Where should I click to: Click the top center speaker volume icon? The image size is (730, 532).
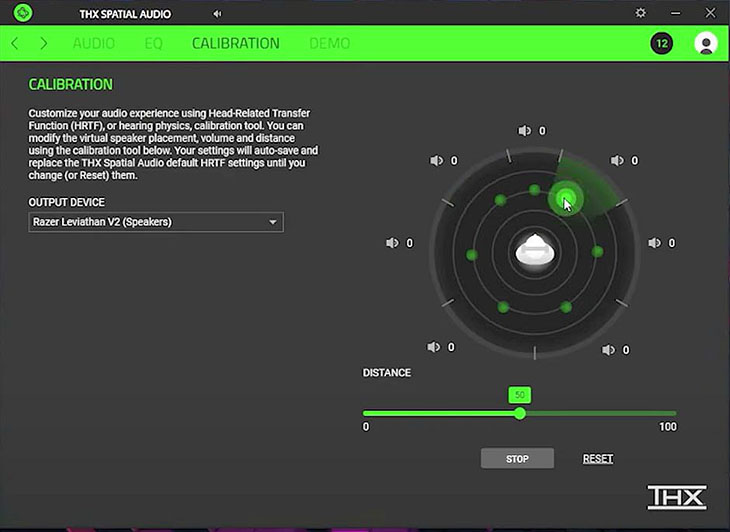click(524, 131)
